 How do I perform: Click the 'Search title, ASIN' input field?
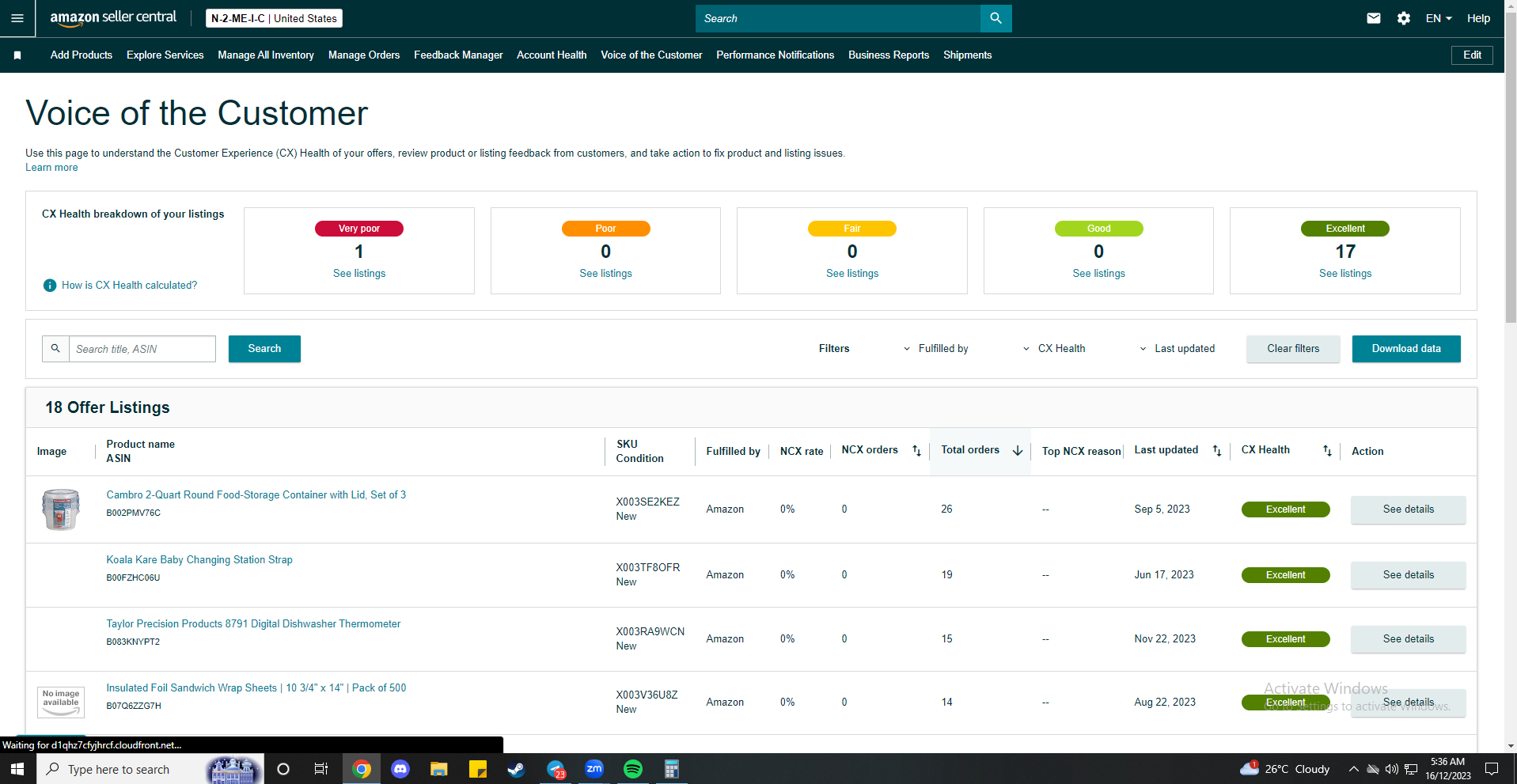click(x=142, y=349)
